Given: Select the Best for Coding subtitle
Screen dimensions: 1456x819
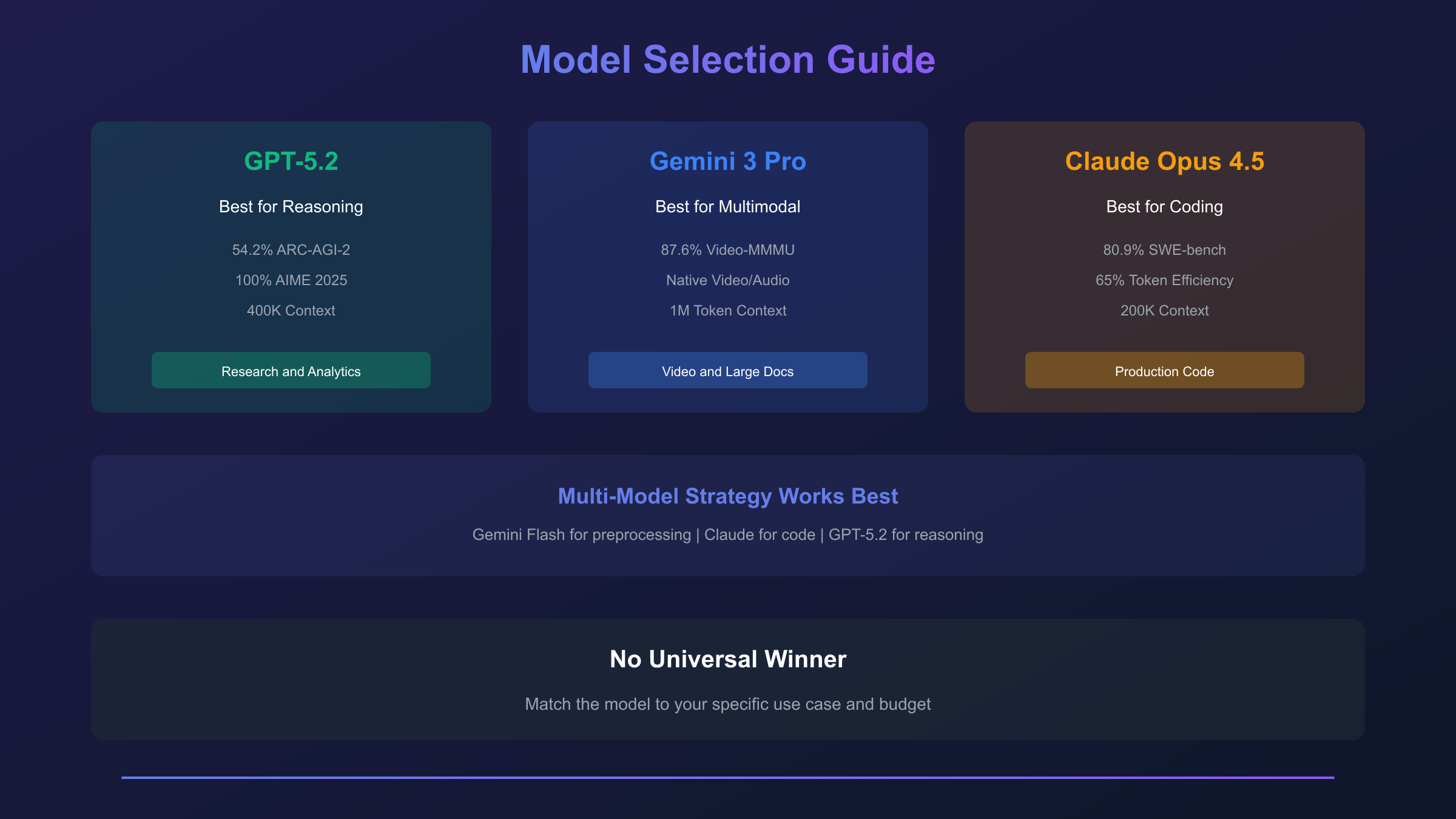Looking at the screenshot, I should click(x=1164, y=207).
